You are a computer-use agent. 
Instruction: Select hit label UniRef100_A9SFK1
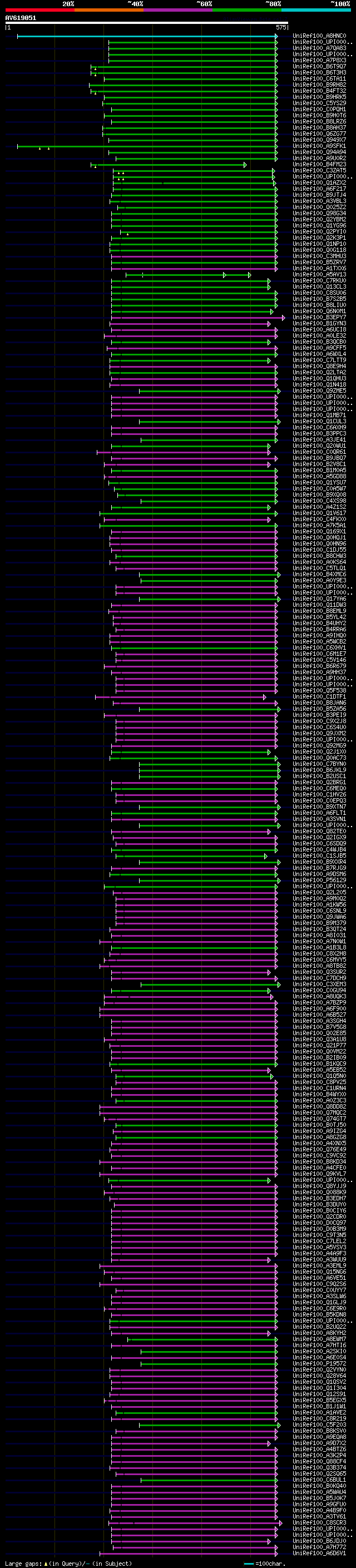(x=319, y=146)
